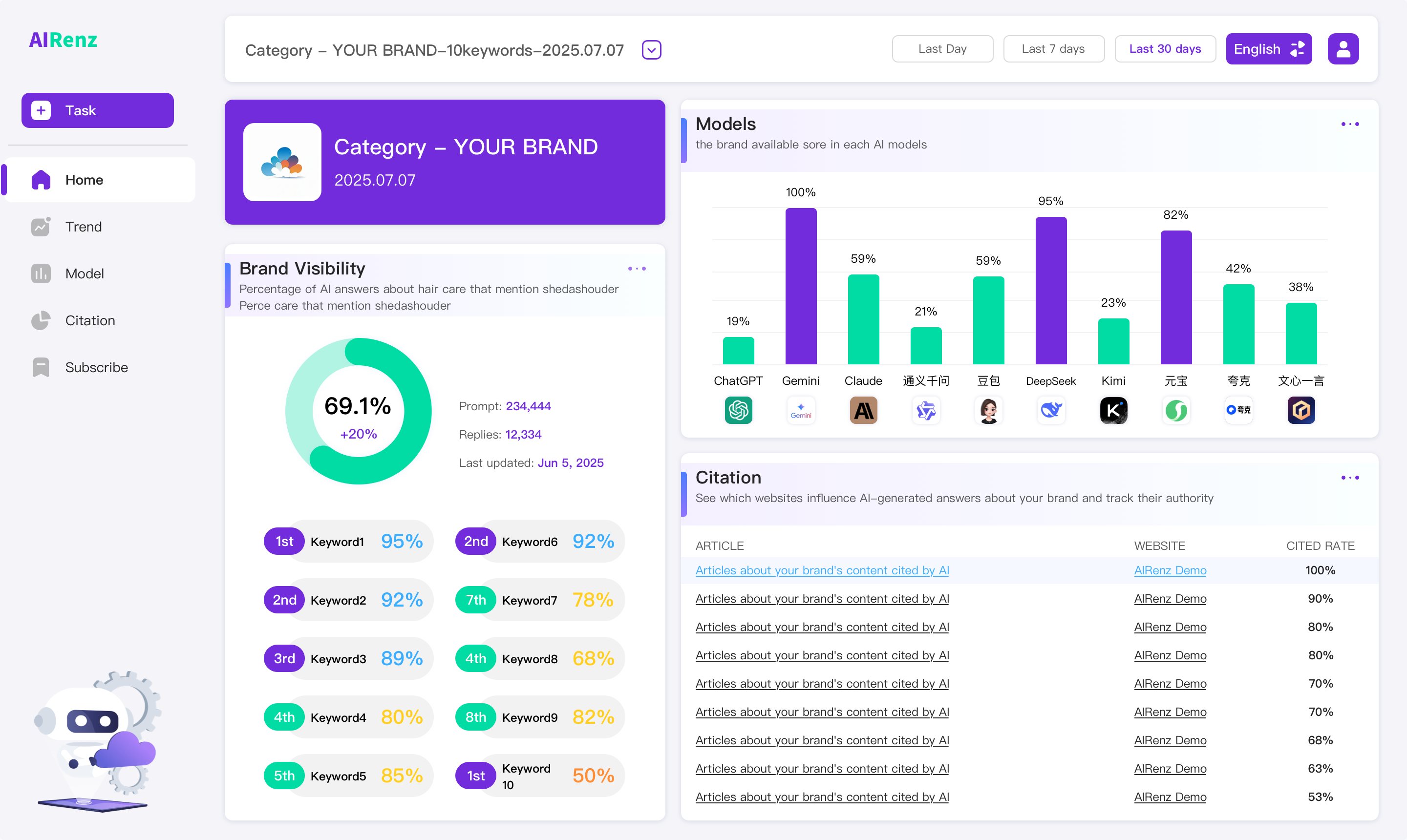The image size is (1407, 840).
Task: Select the Keyword3 89% ranking pill
Action: point(348,658)
